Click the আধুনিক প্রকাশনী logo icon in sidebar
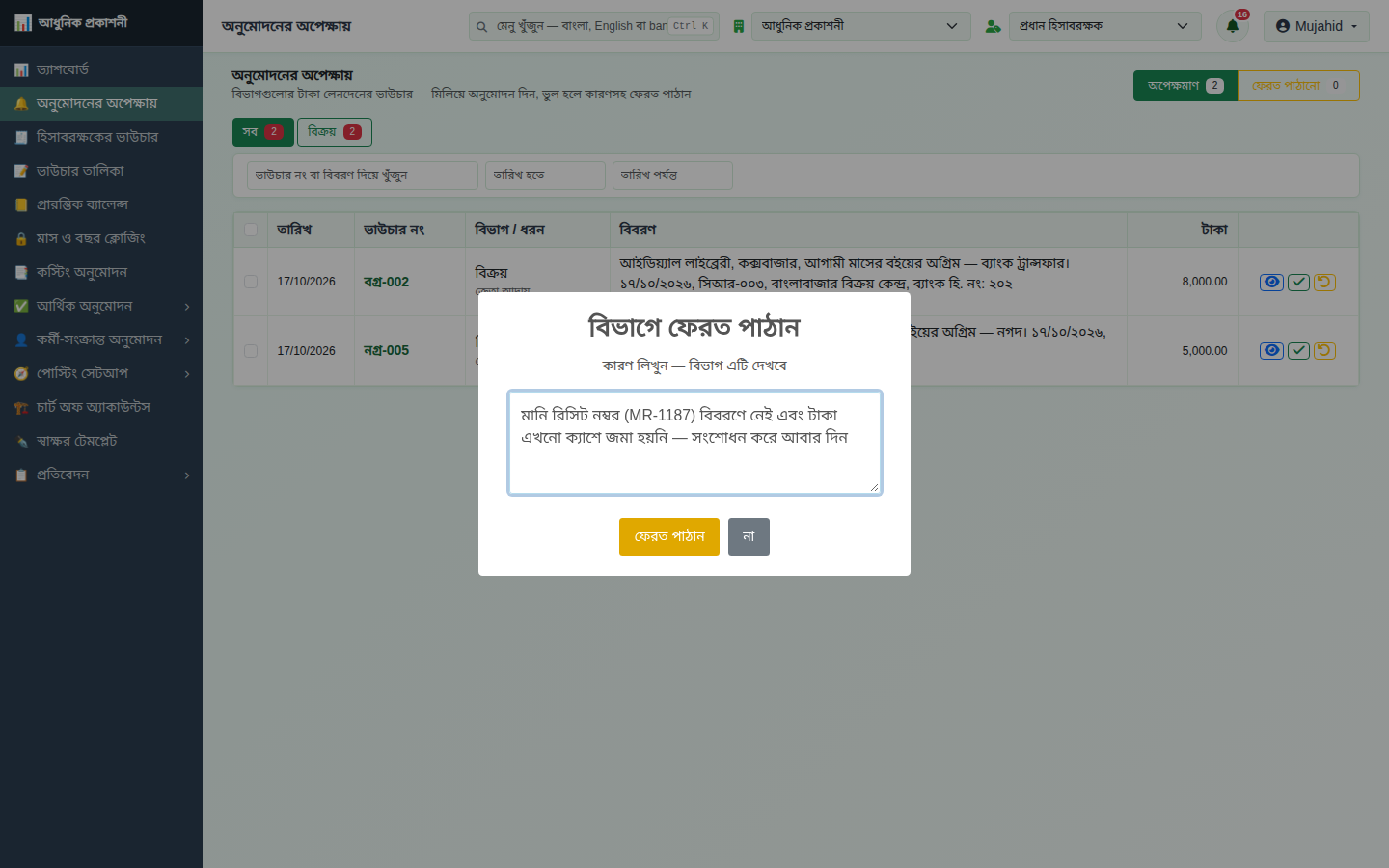The image size is (1389, 868). pyautogui.click(x=22, y=22)
